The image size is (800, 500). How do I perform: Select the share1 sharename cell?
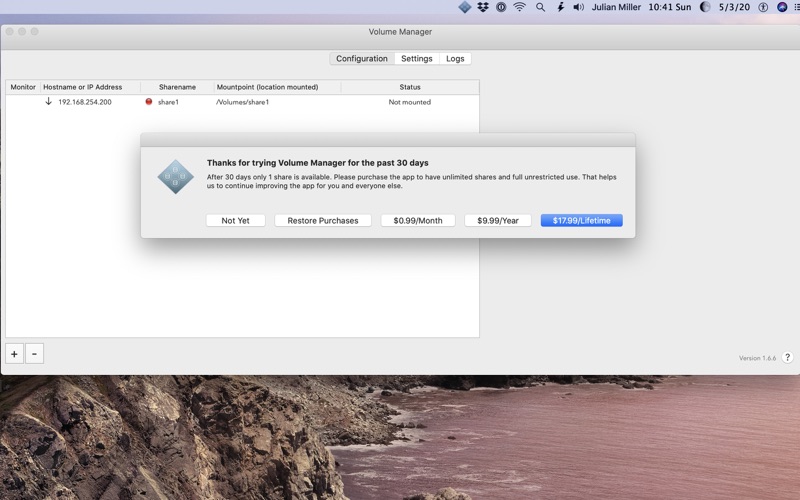coord(168,102)
